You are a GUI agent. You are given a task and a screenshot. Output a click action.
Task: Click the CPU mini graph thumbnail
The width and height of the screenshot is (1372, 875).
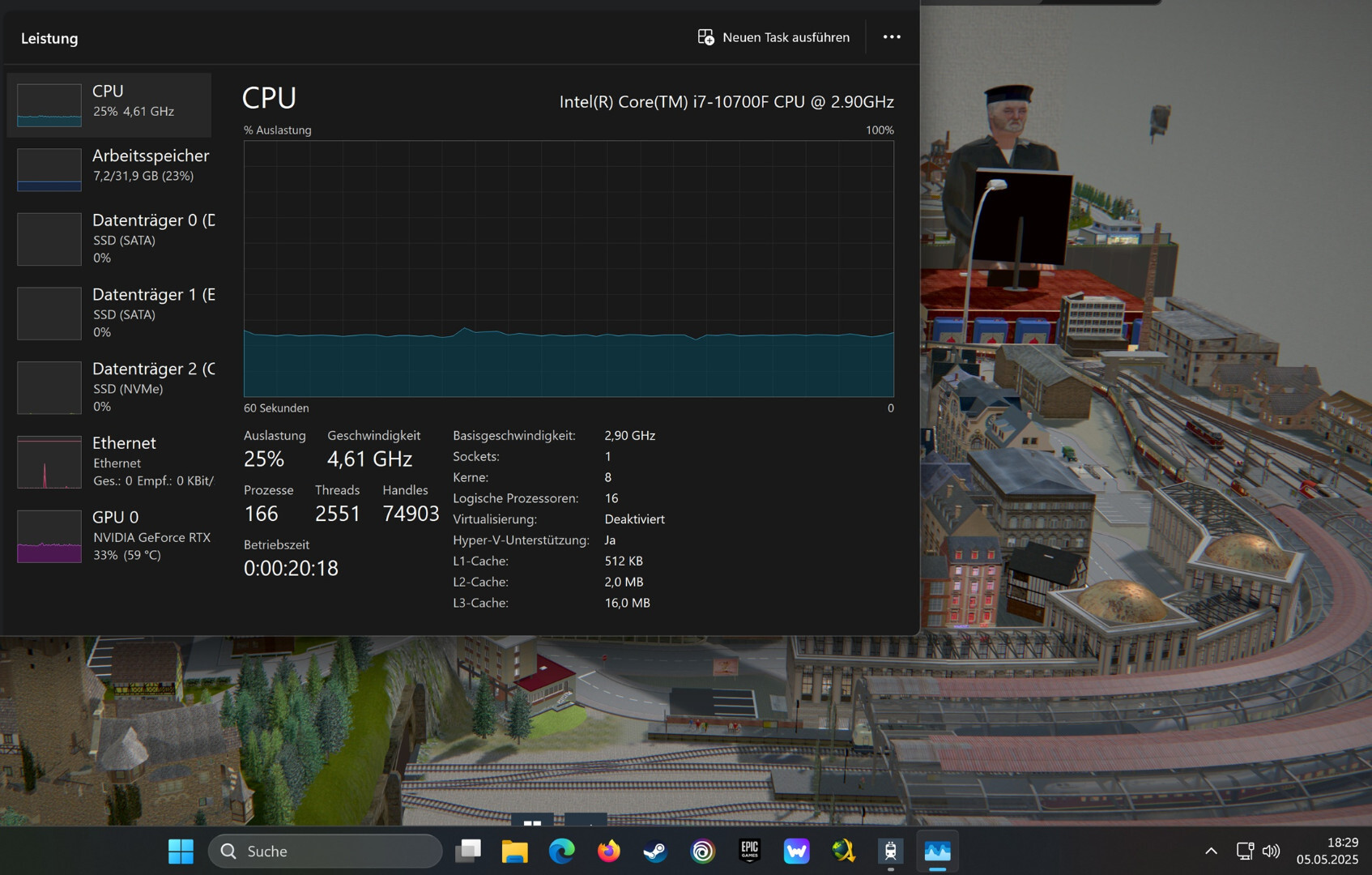tap(49, 105)
